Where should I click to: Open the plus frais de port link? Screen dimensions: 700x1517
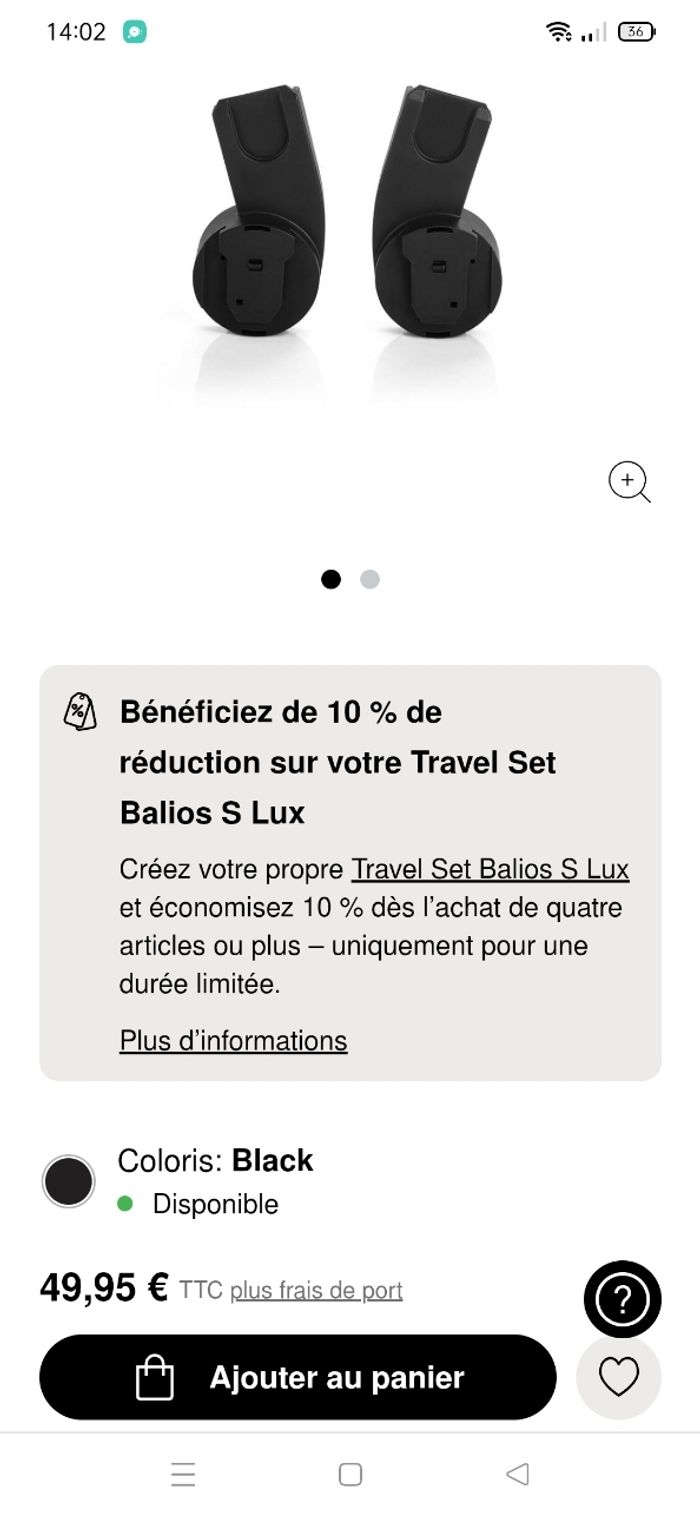coord(316,1291)
